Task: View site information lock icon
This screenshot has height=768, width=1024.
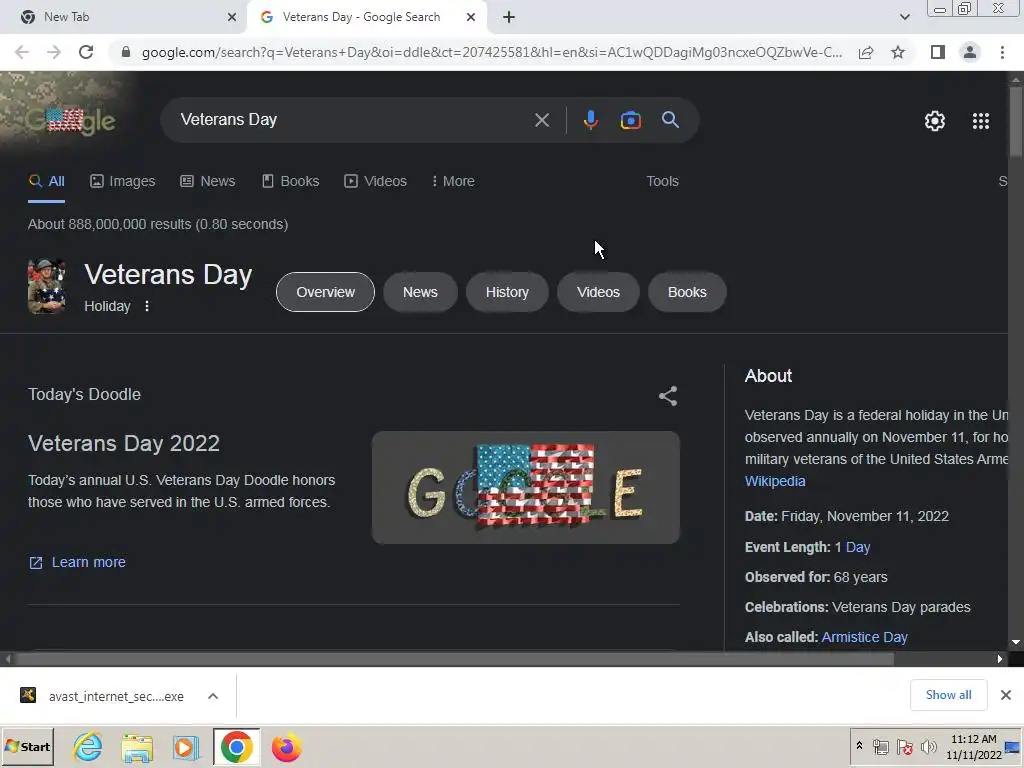Action: click(x=126, y=52)
